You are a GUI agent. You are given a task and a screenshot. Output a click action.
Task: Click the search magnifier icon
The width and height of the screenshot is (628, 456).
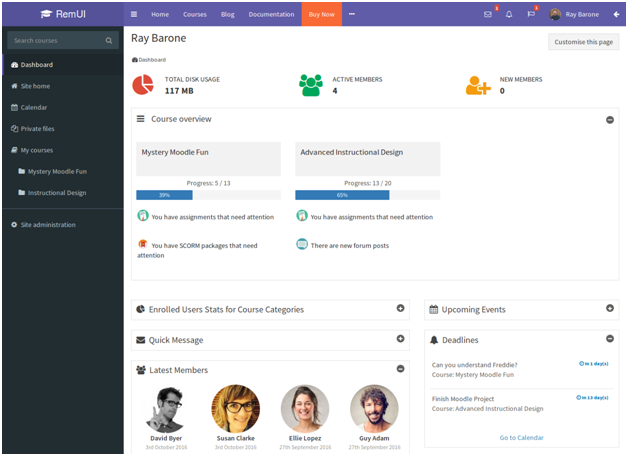coord(109,40)
